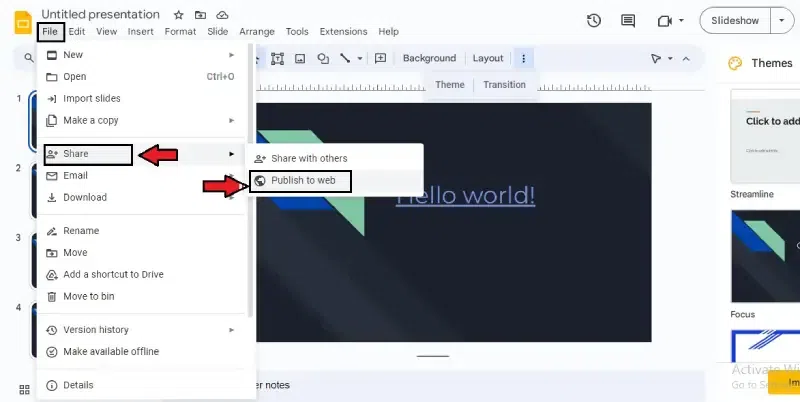Choose Move from File menu
Image resolution: width=800 pixels, height=402 pixels.
(x=142, y=253)
